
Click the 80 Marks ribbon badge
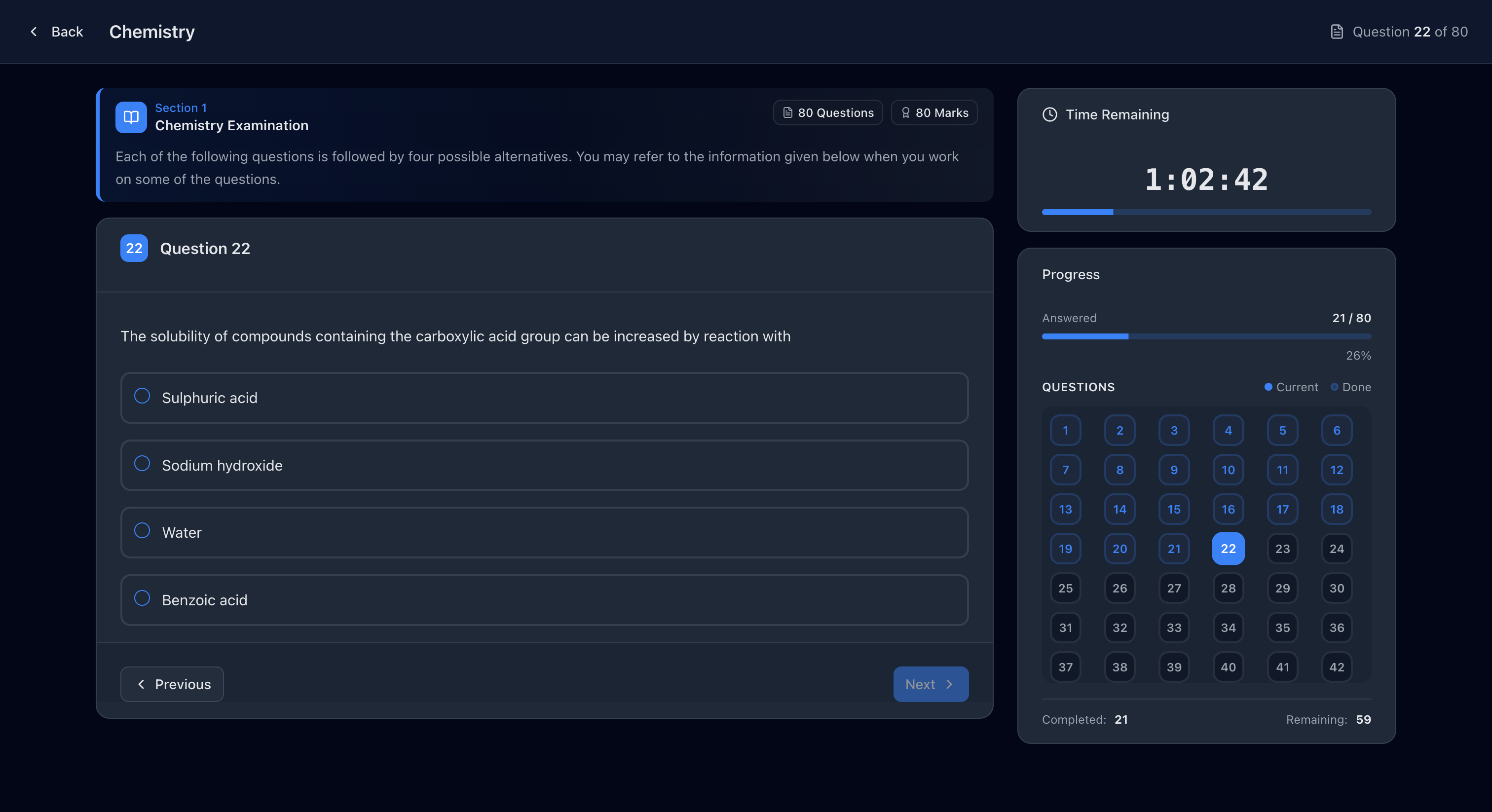933,113
